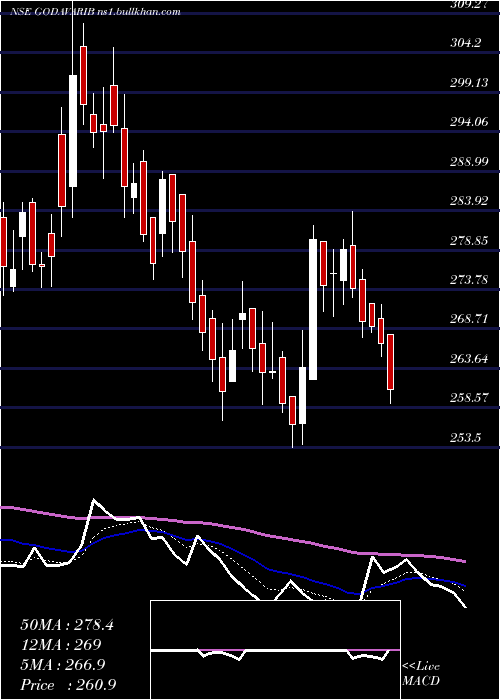Screen dimensions: 500x700
Task: Click the 278.85 price axis label
Action: click(x=469, y=241)
